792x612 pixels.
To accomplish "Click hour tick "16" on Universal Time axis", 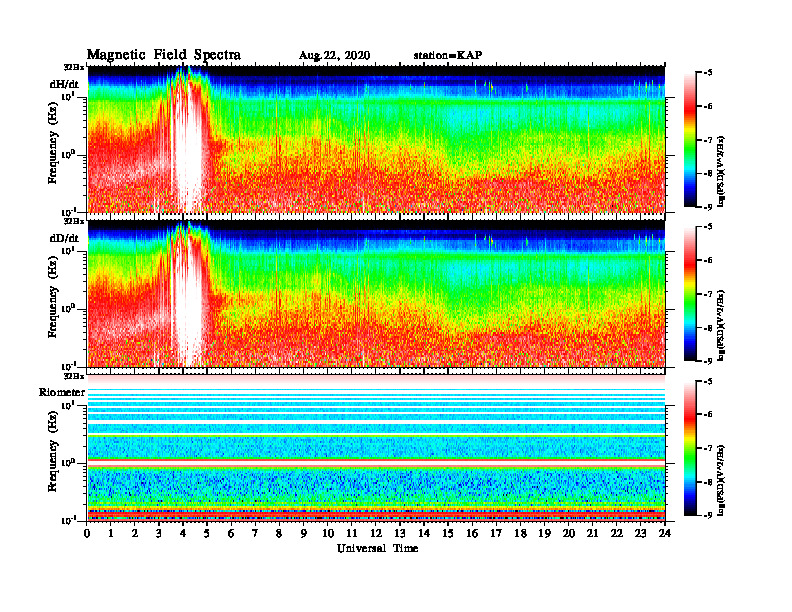I will tap(472, 534).
